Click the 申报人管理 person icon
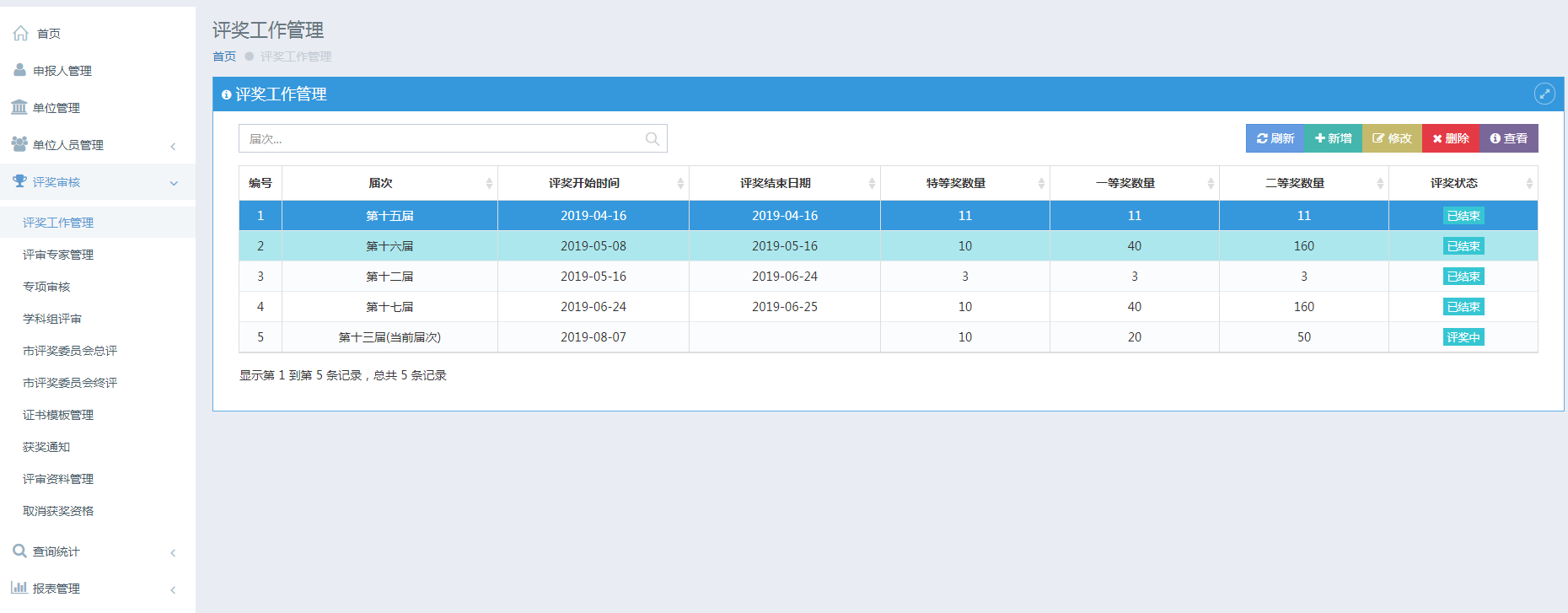Viewport: 1568px width, 613px height. 19,70
